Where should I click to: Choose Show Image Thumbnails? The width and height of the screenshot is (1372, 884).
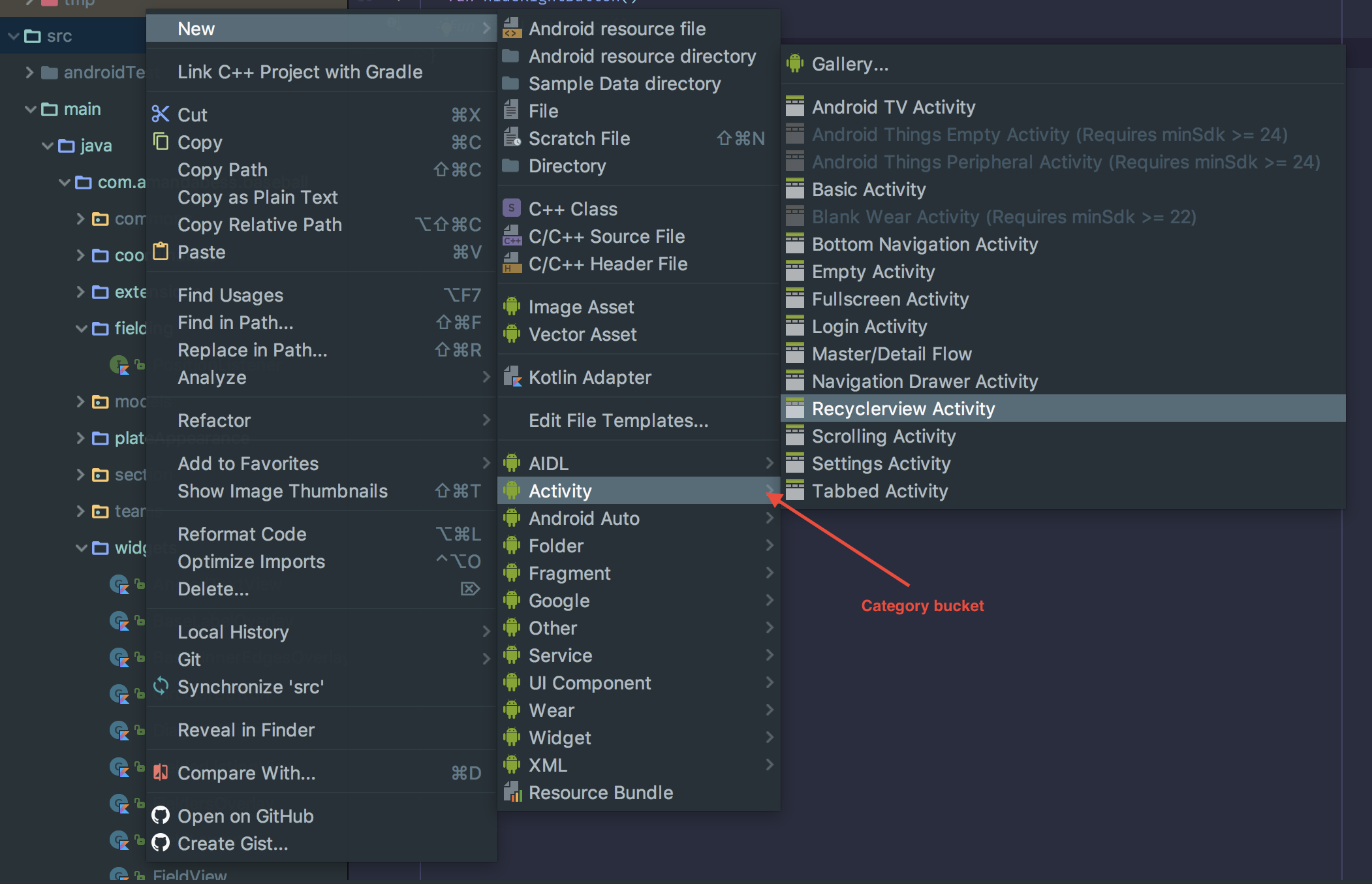pyautogui.click(x=322, y=490)
